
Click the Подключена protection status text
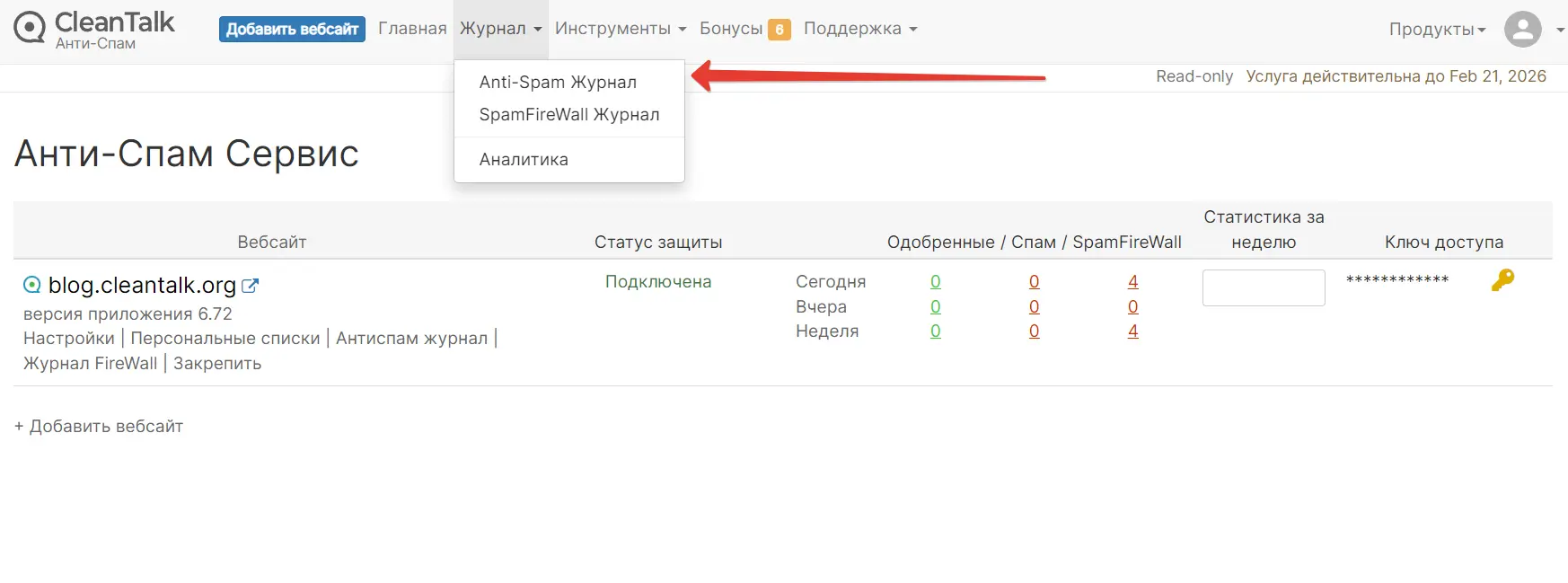point(658,281)
